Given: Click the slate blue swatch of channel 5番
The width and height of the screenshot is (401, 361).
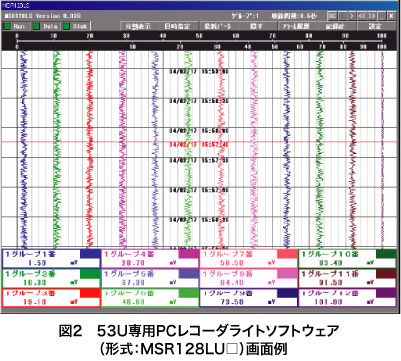Looking at the screenshot, I should tap(188, 274).
